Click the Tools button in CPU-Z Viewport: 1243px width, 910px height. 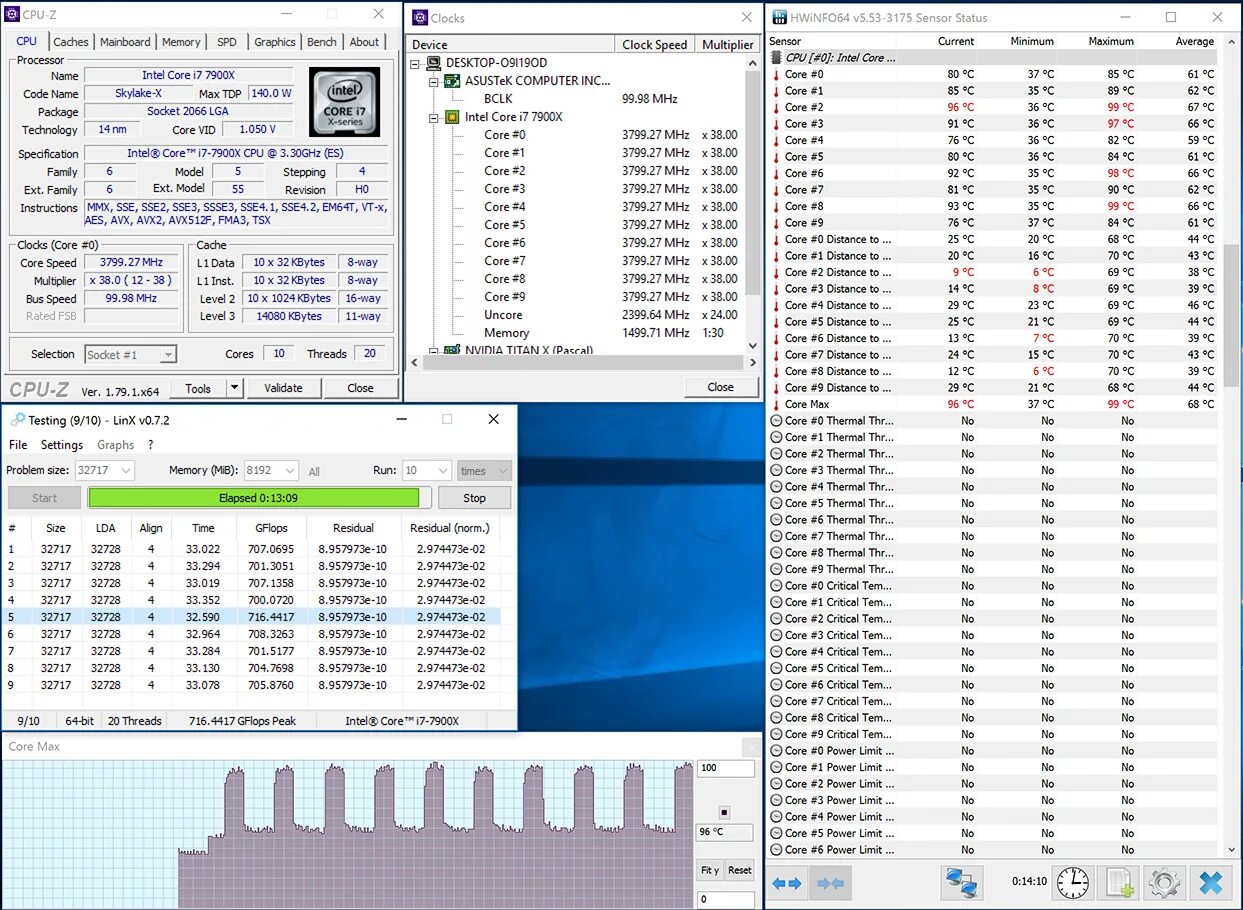(198, 388)
